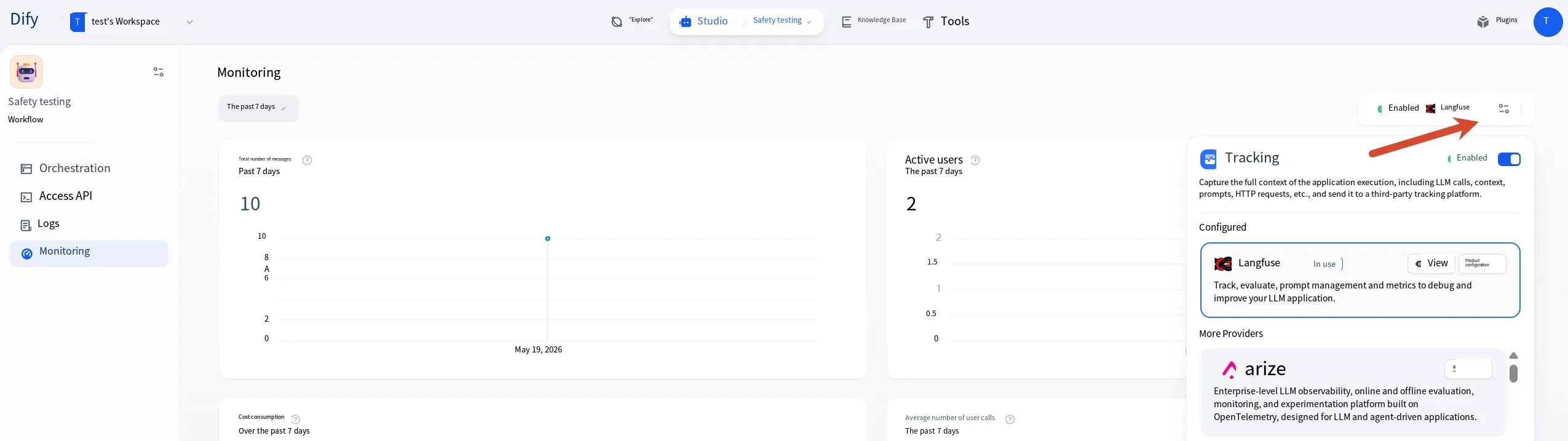Click the 'In use' status label

[1324, 264]
